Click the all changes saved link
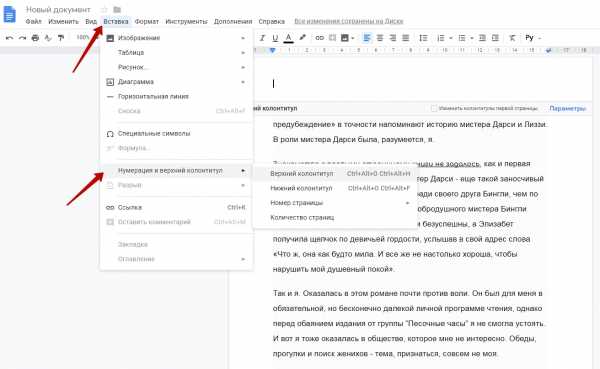 (x=349, y=21)
